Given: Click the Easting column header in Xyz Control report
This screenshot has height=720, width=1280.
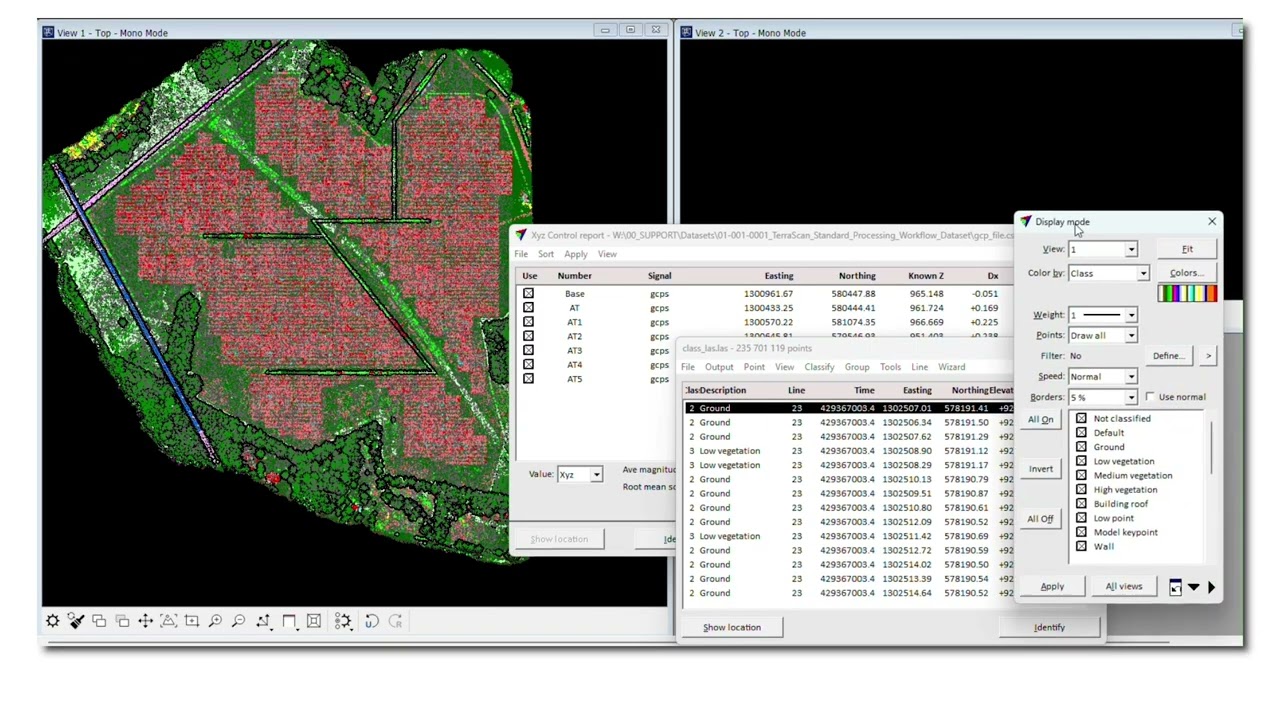Looking at the screenshot, I should click(778, 276).
